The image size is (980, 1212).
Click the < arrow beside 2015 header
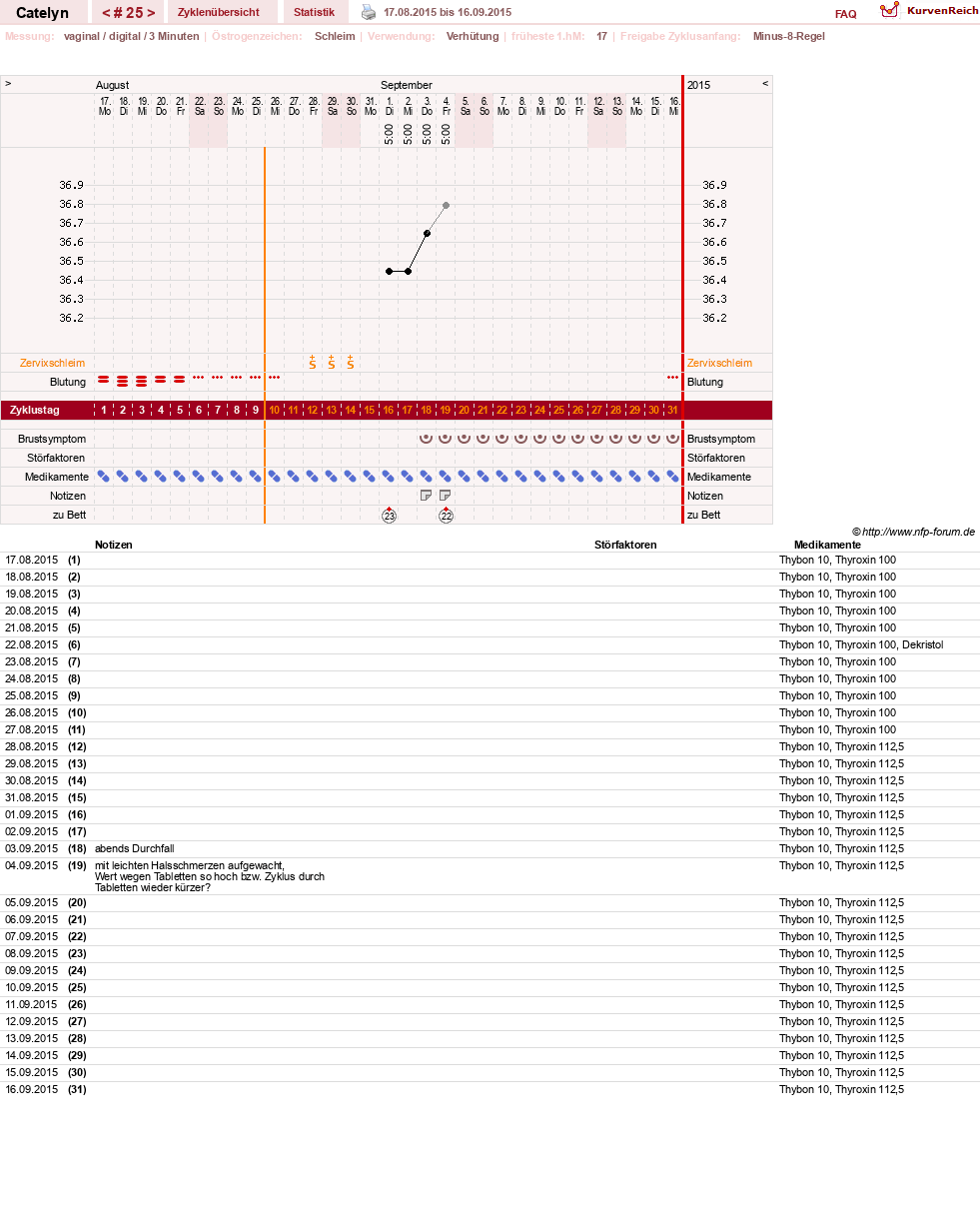(x=765, y=84)
